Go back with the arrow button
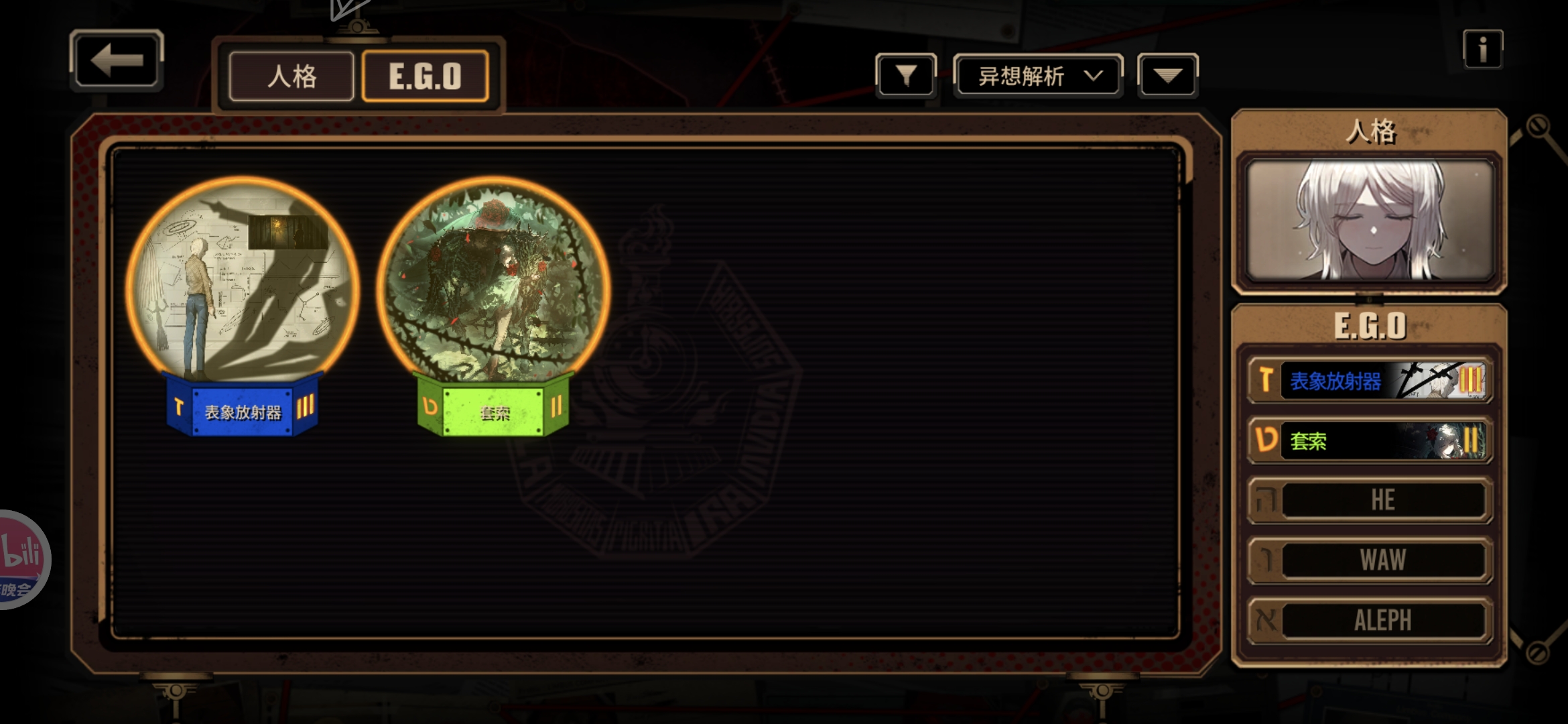The width and height of the screenshot is (1568, 724). click(x=117, y=60)
